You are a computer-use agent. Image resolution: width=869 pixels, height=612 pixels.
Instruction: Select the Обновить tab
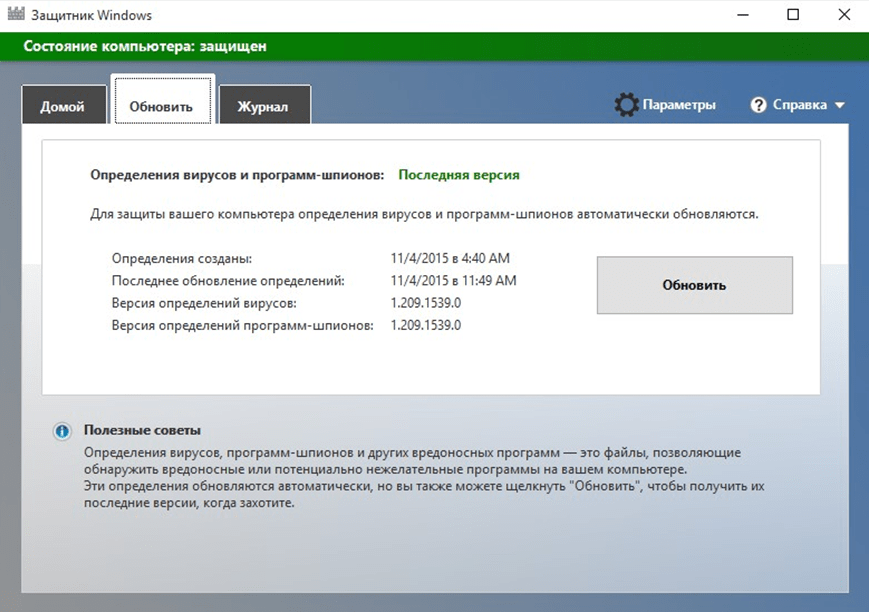(x=161, y=107)
